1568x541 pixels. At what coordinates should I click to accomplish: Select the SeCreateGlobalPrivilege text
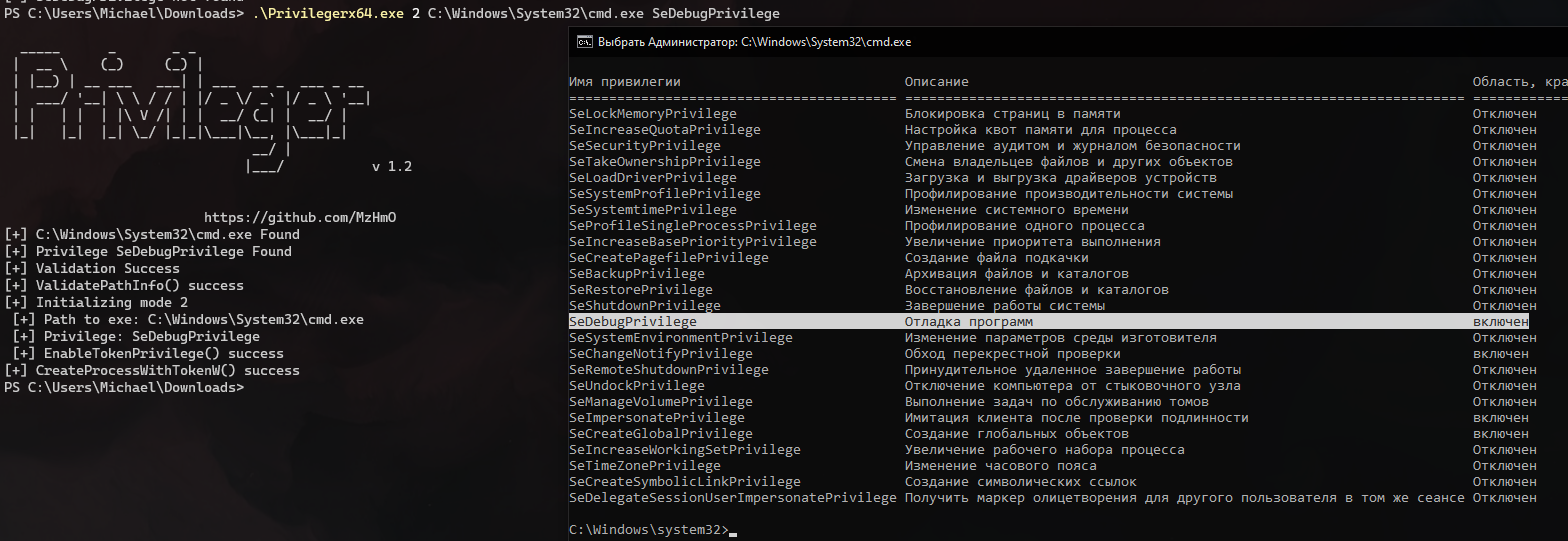[x=661, y=434]
